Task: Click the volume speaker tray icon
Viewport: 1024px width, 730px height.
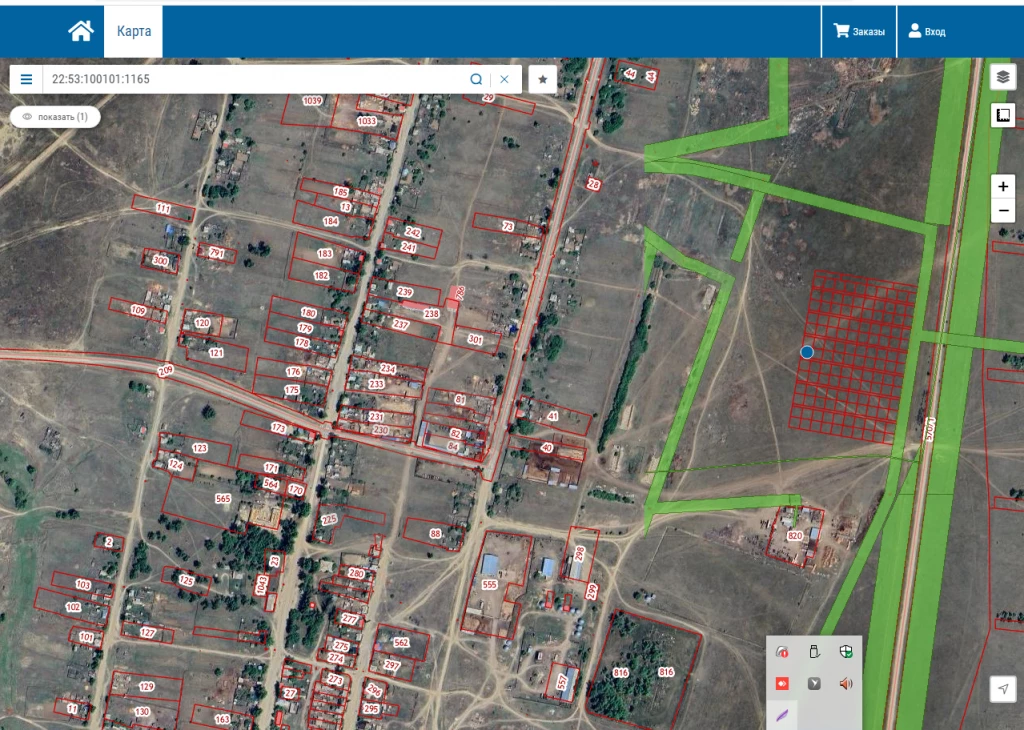Action: tap(846, 683)
